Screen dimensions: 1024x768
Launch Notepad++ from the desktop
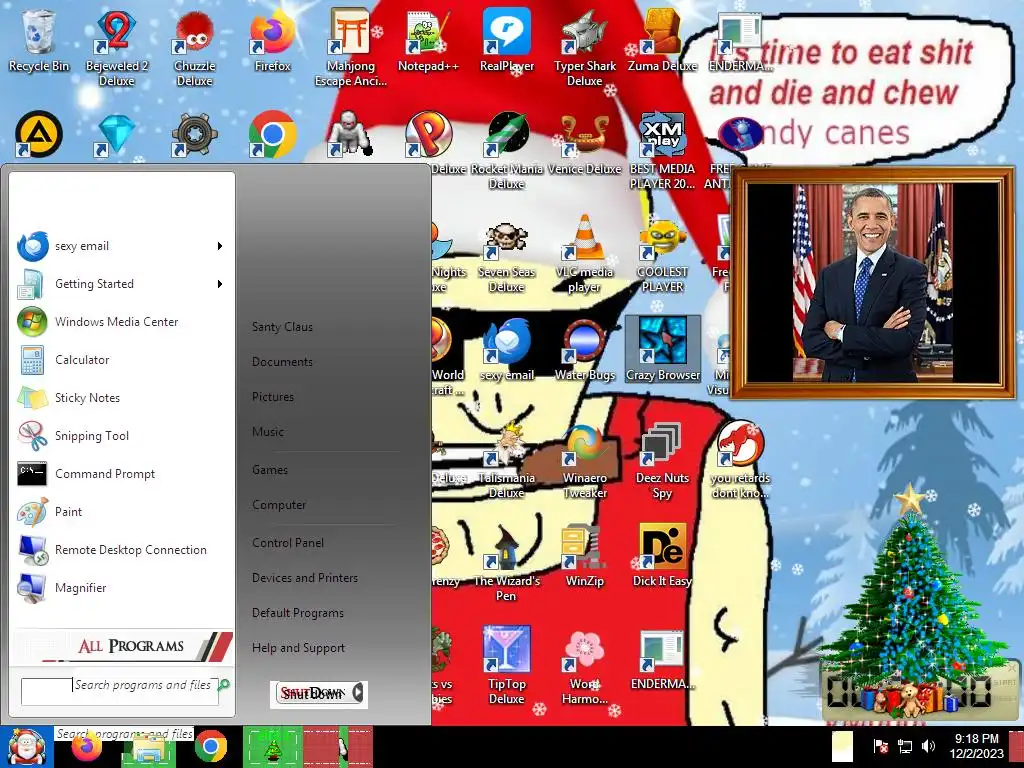[x=428, y=40]
